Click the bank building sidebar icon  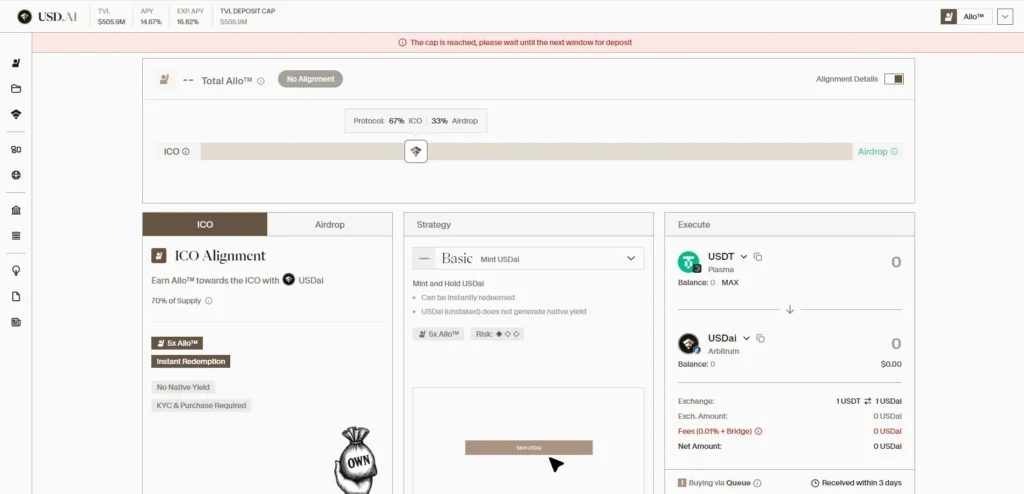tap(16, 211)
